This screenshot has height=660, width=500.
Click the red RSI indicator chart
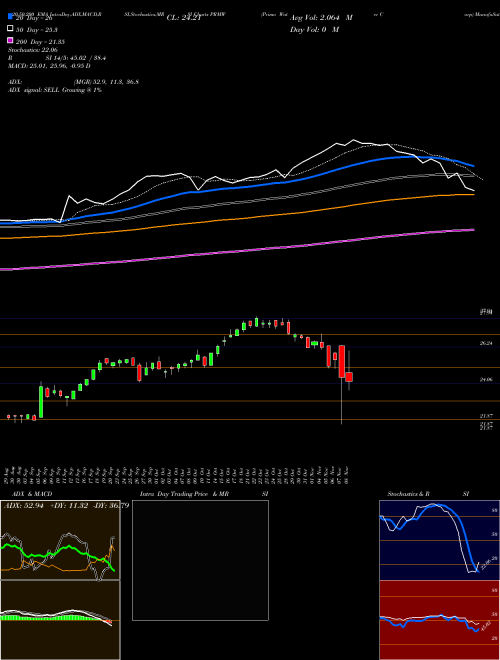[439, 620]
